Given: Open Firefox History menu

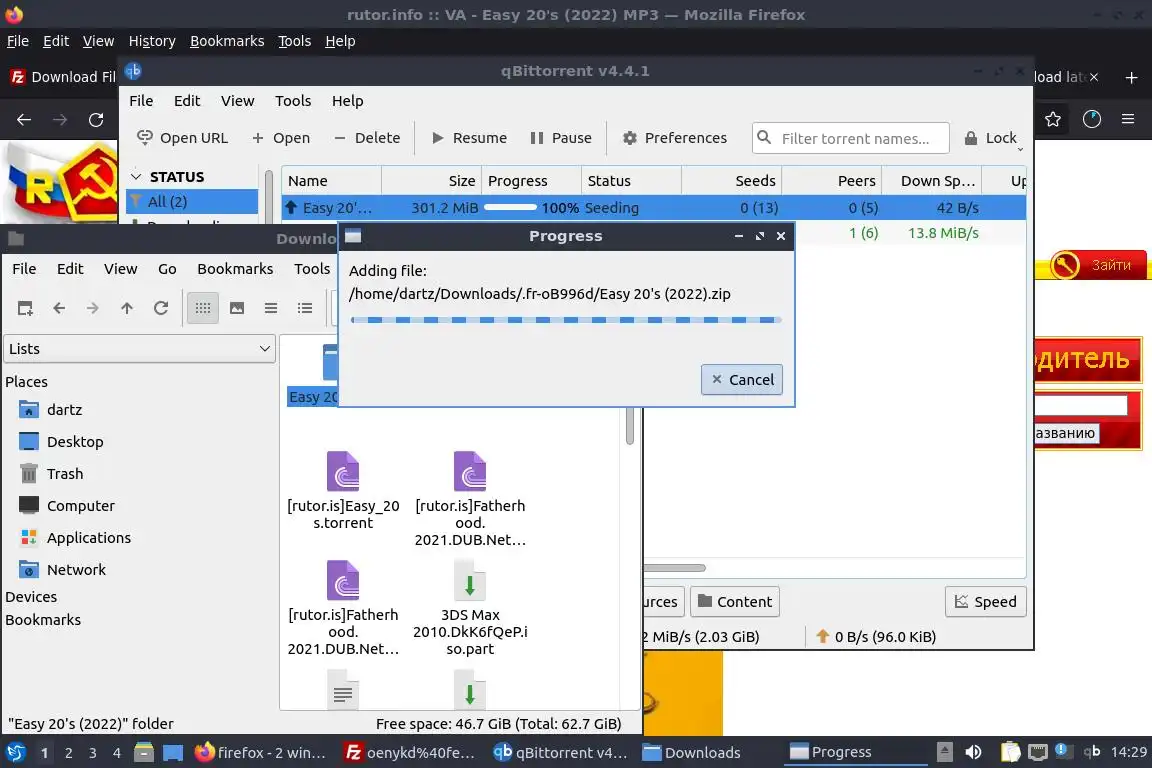Looking at the screenshot, I should coord(152,41).
